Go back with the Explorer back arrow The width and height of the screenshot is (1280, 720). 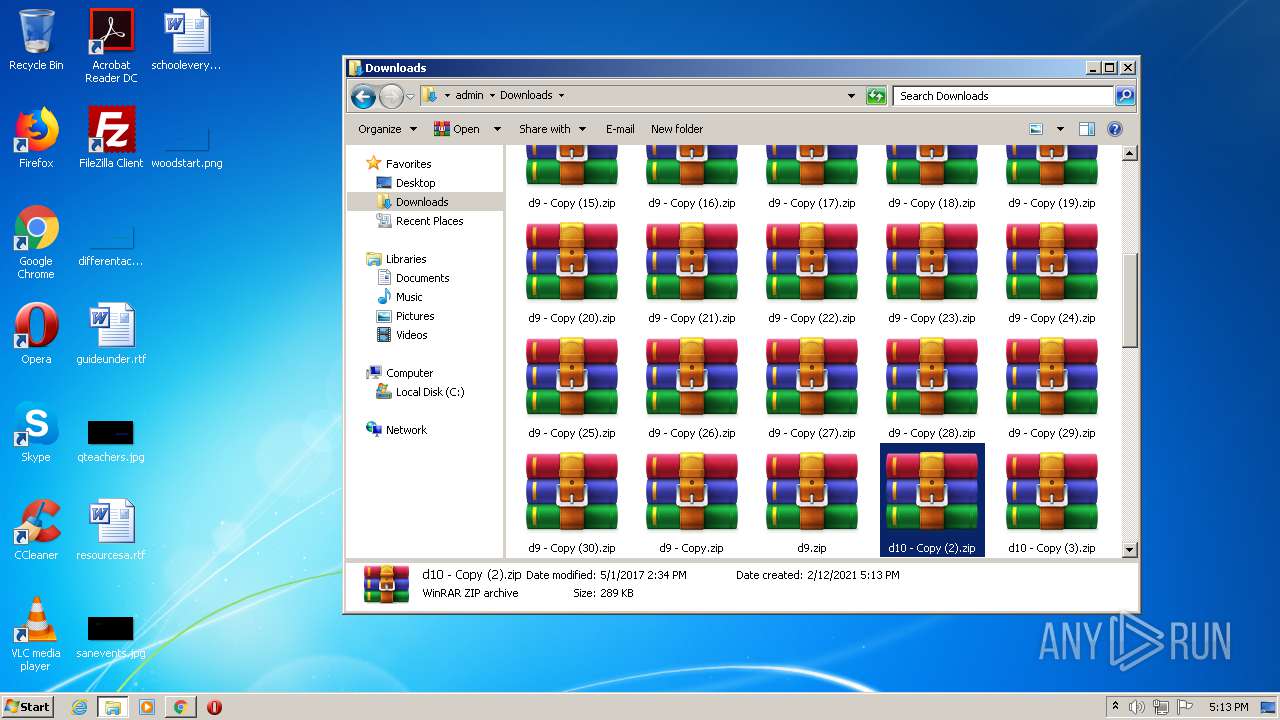363,96
